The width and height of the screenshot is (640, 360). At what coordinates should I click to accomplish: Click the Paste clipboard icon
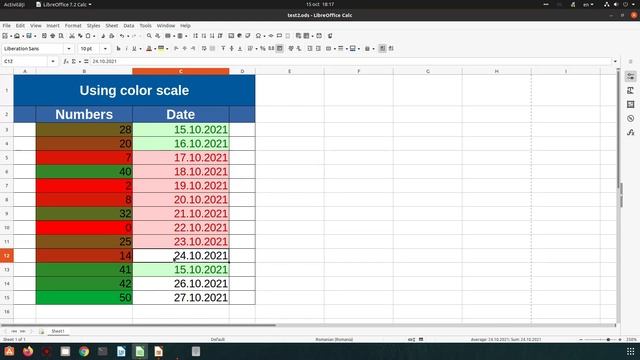(x=88, y=36)
